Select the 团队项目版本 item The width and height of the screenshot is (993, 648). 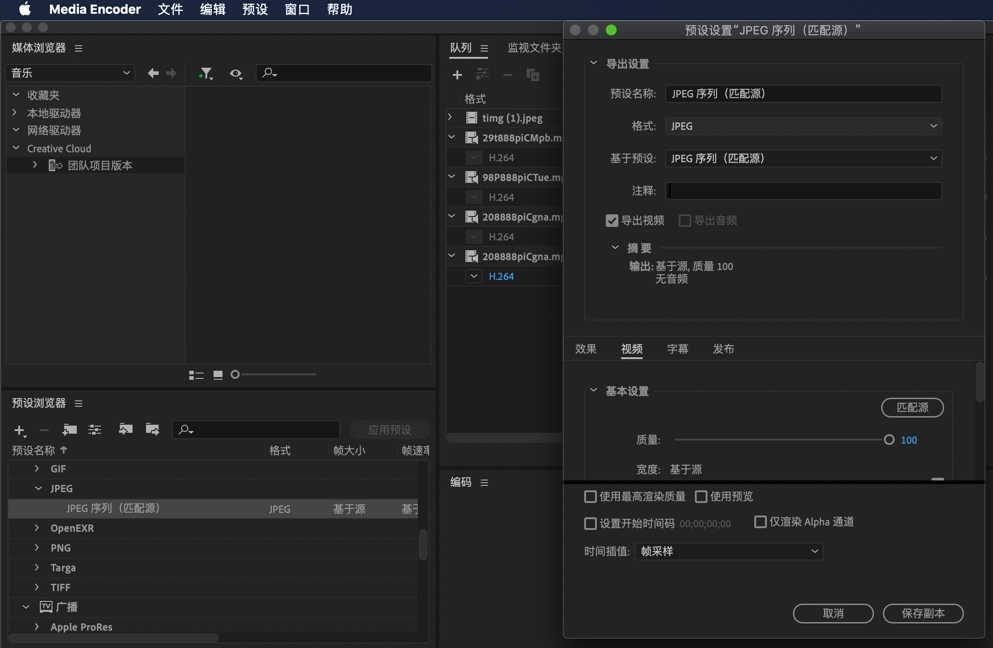click(x=99, y=165)
